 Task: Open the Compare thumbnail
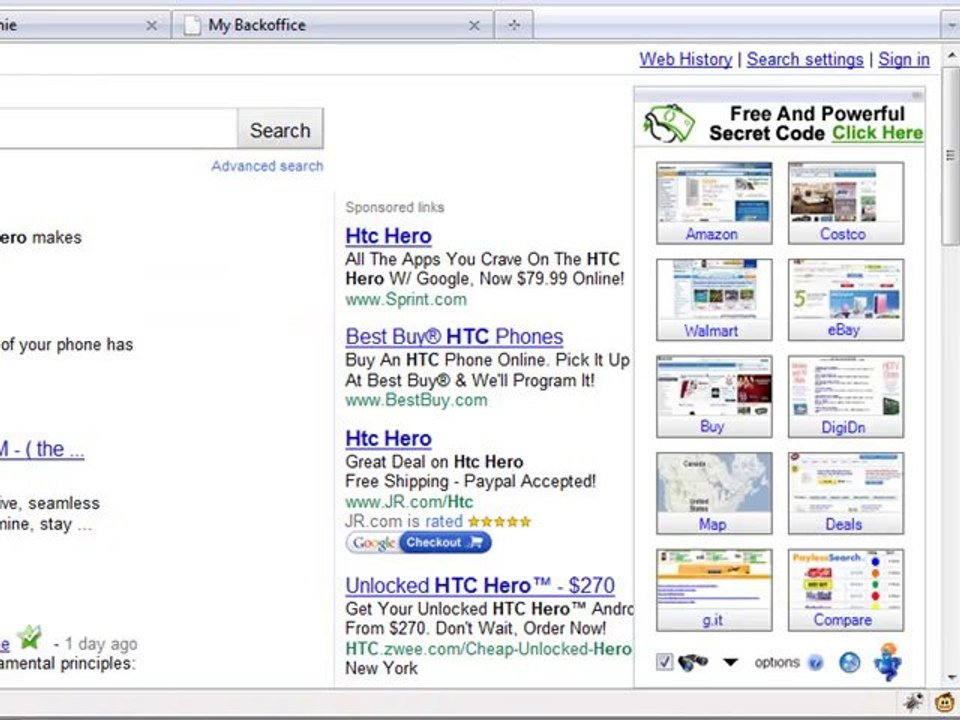846,590
